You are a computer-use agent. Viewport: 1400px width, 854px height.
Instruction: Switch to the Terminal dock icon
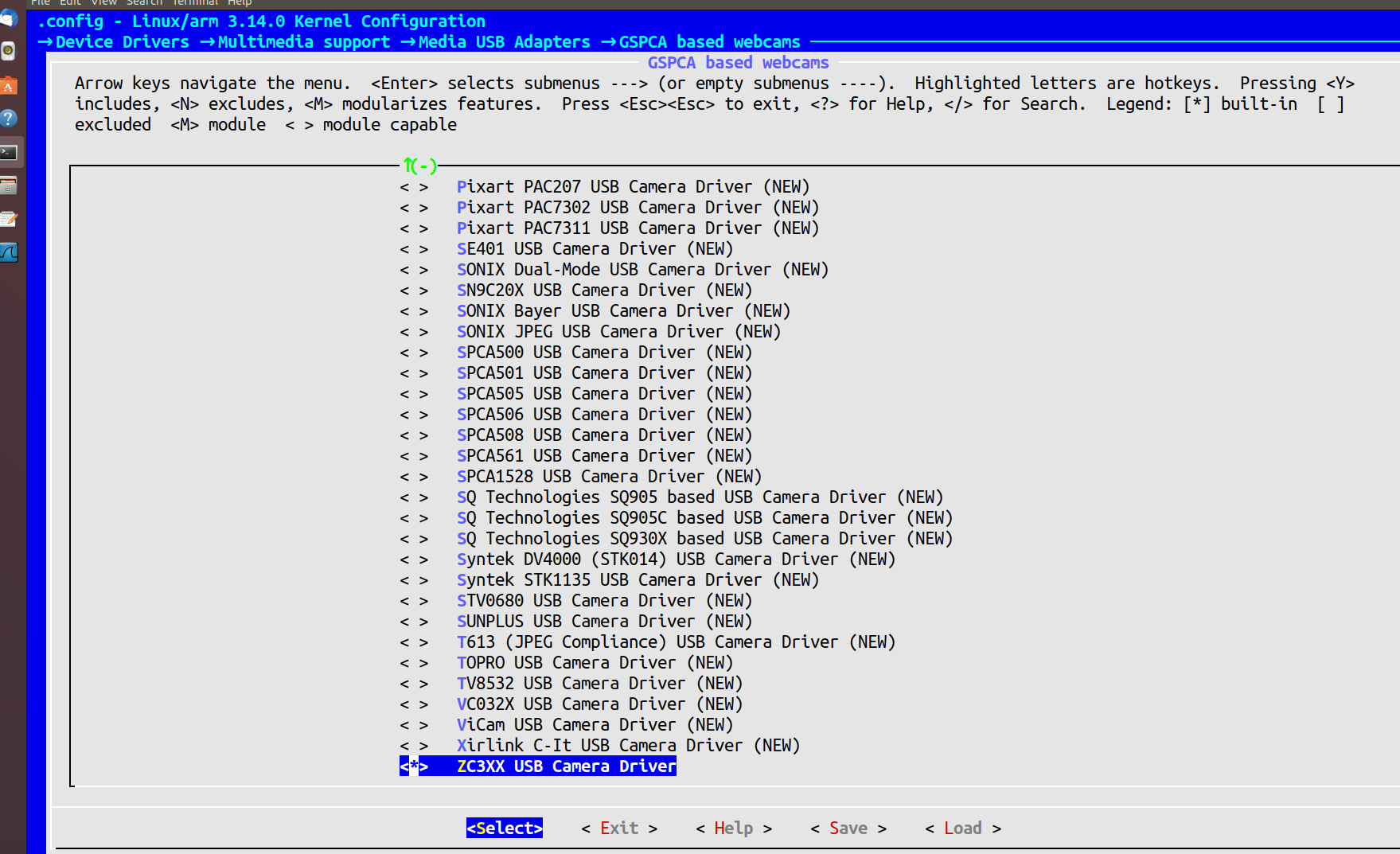[x=9, y=152]
